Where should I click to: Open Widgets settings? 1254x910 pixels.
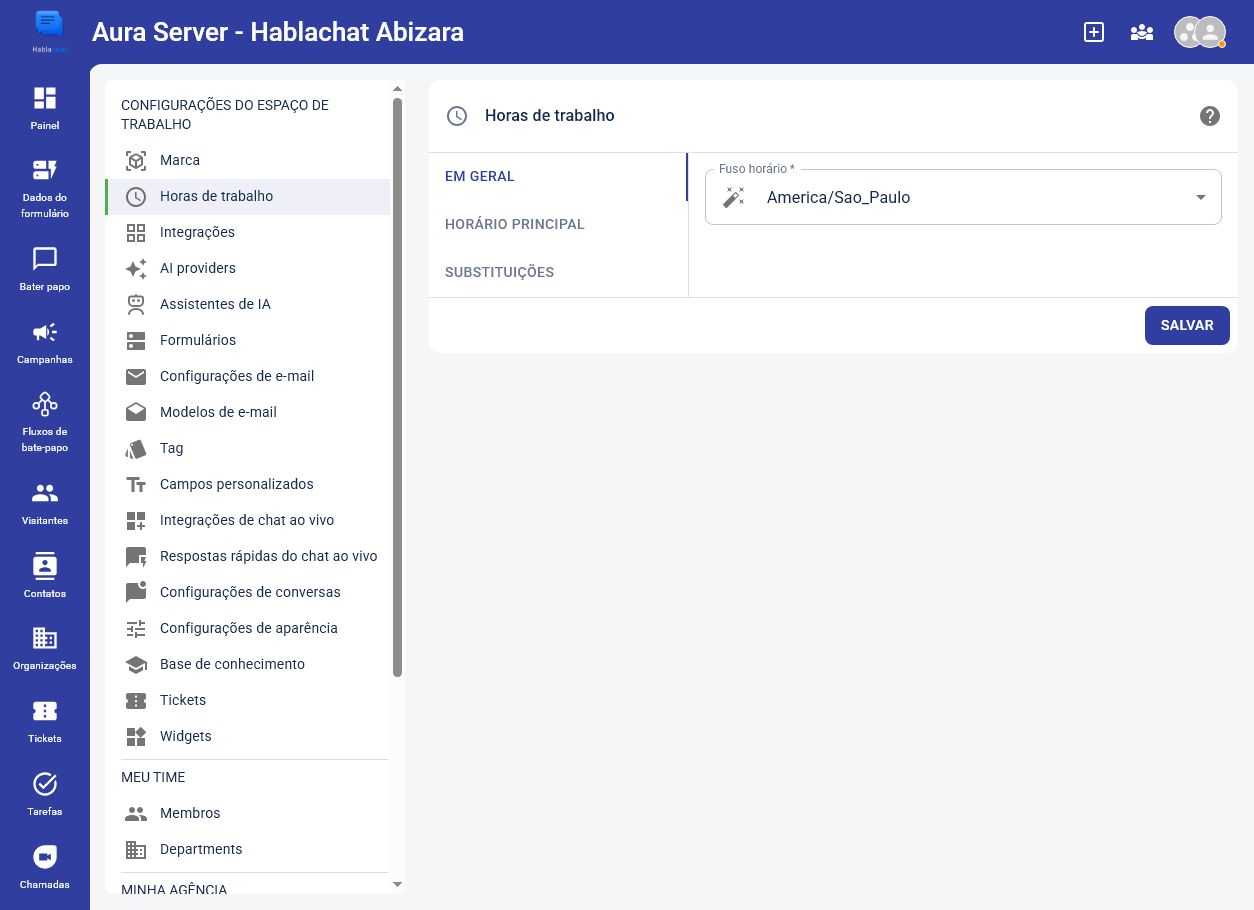coord(247,736)
